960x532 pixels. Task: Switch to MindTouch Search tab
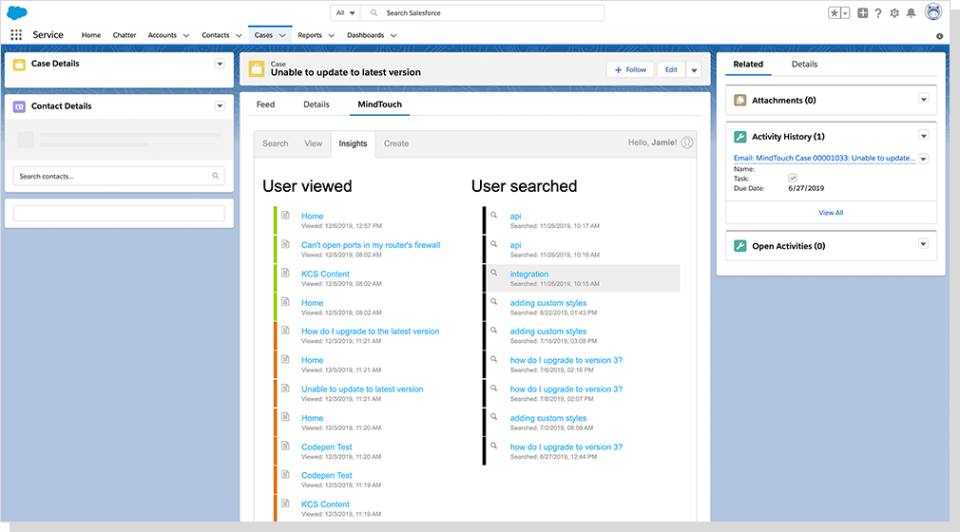[275, 144]
